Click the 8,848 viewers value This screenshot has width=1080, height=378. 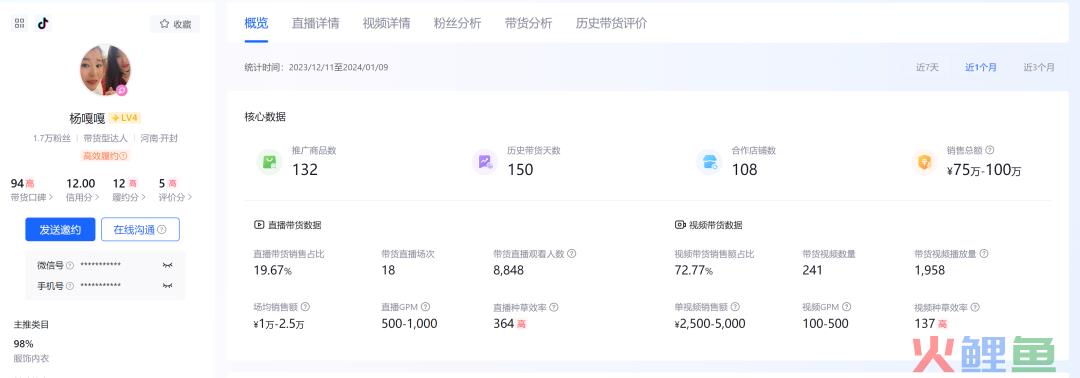508,271
